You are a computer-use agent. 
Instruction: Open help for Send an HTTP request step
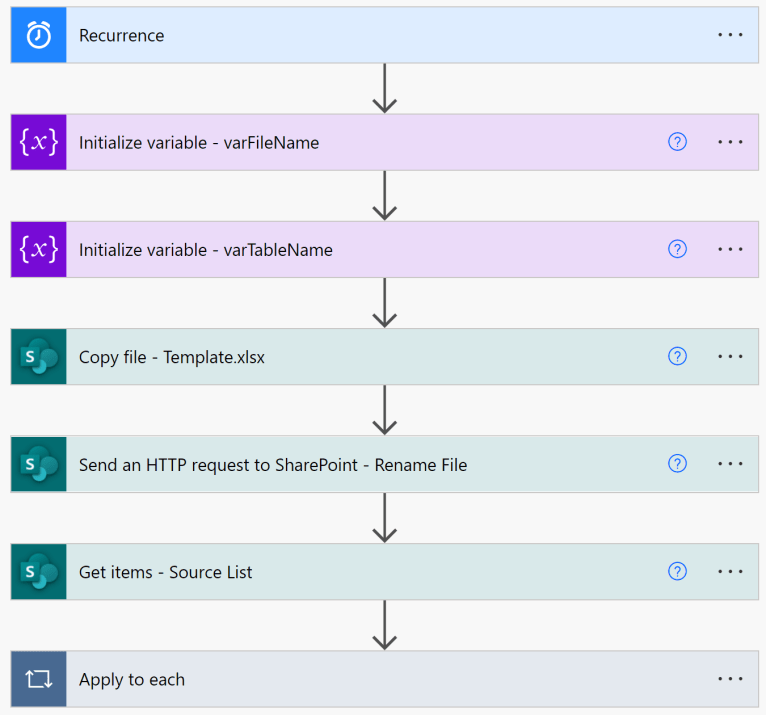[677, 464]
